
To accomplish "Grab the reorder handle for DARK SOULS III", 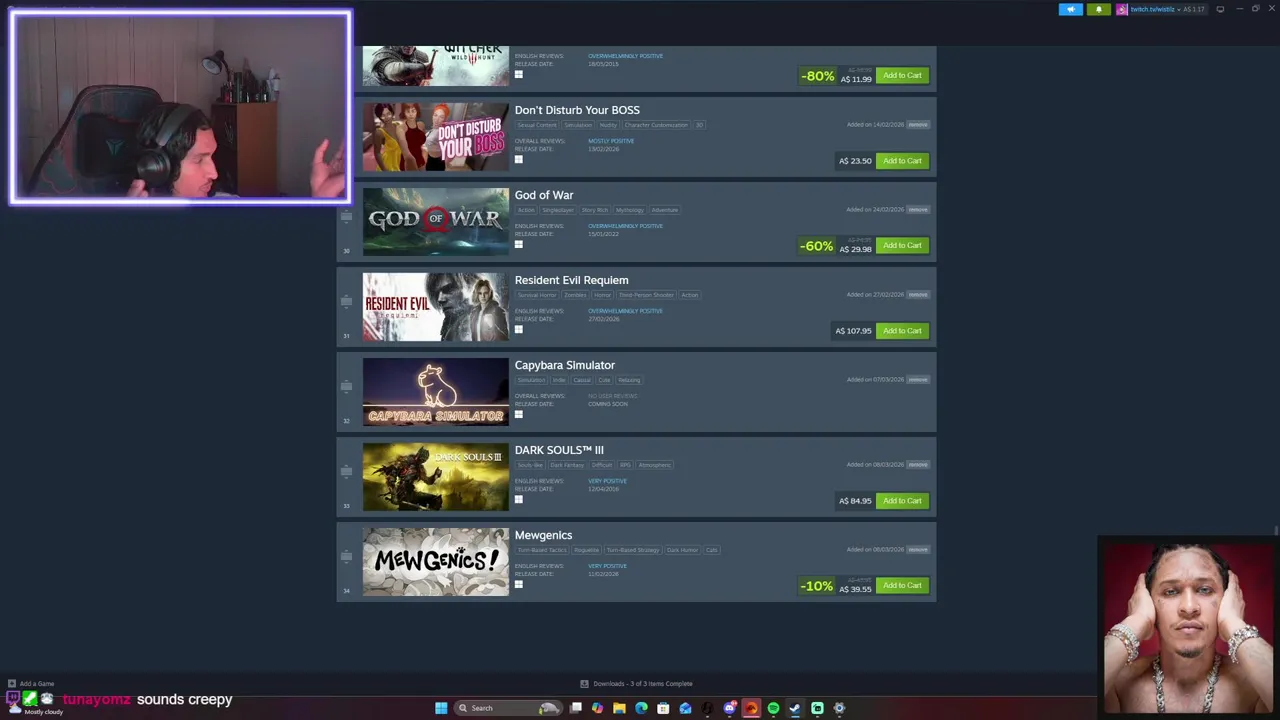I will (x=346, y=471).
